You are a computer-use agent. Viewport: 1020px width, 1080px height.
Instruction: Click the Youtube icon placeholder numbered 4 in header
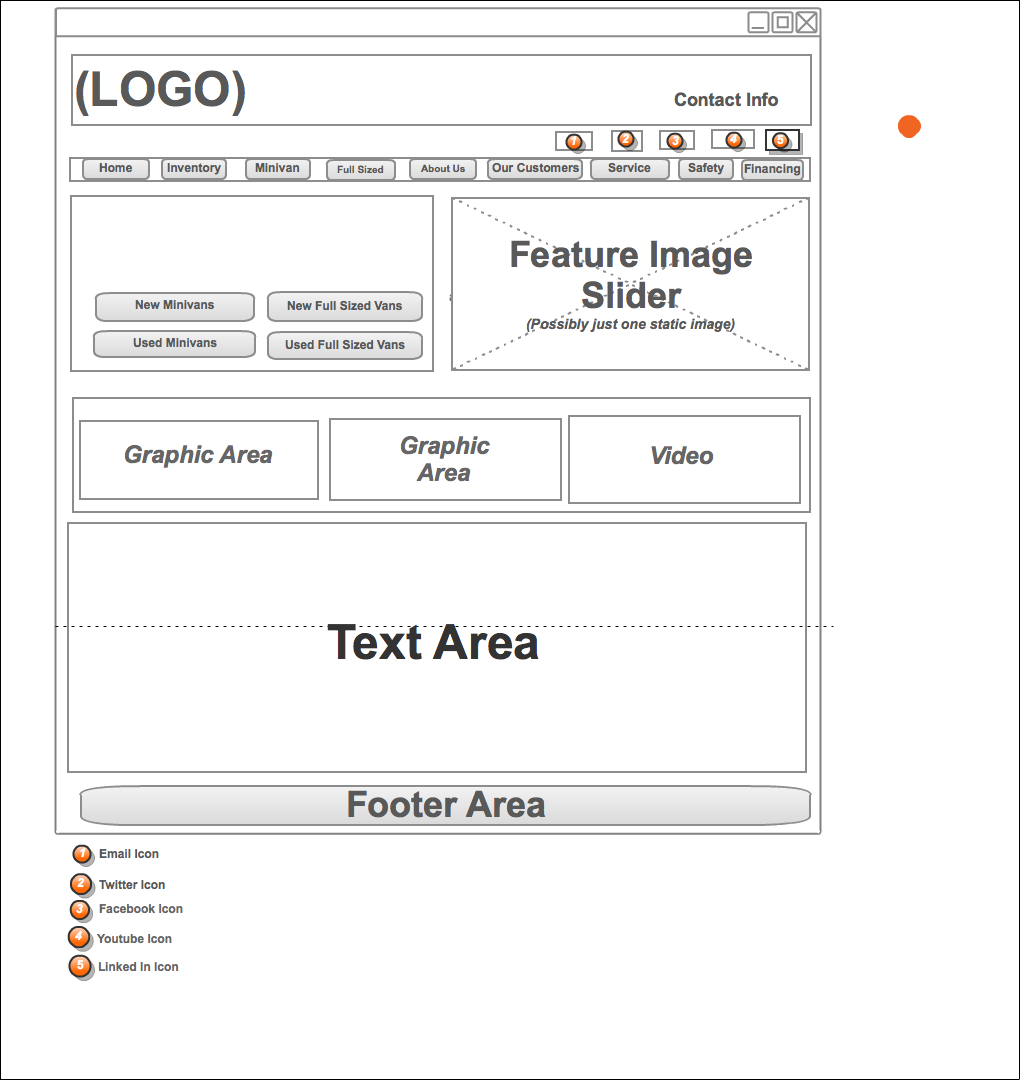pyautogui.click(x=733, y=140)
